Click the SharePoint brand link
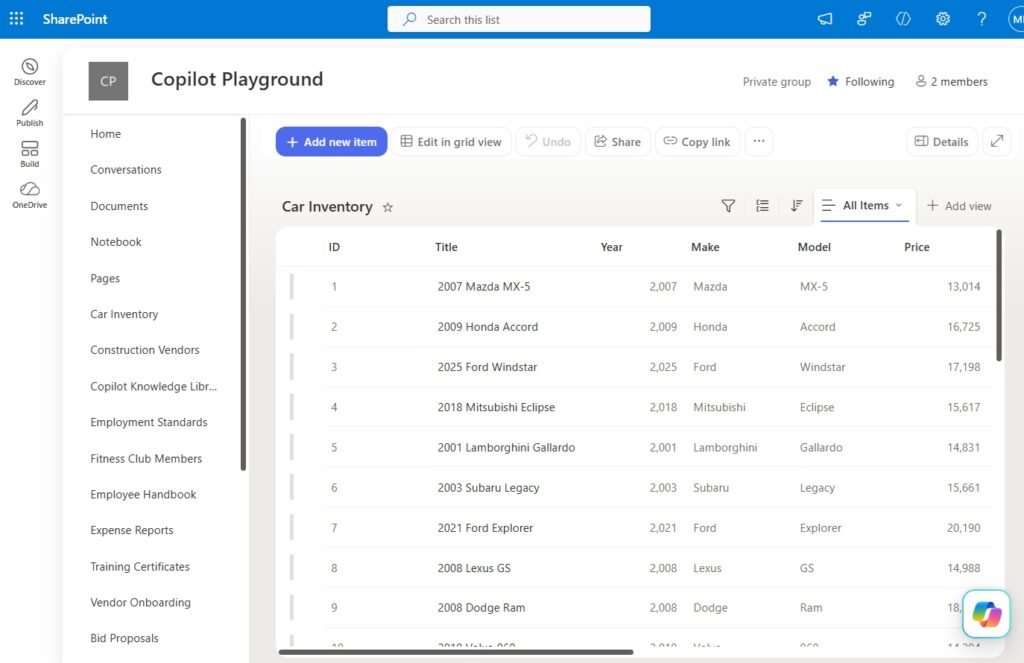The width and height of the screenshot is (1024, 663). 75,19
